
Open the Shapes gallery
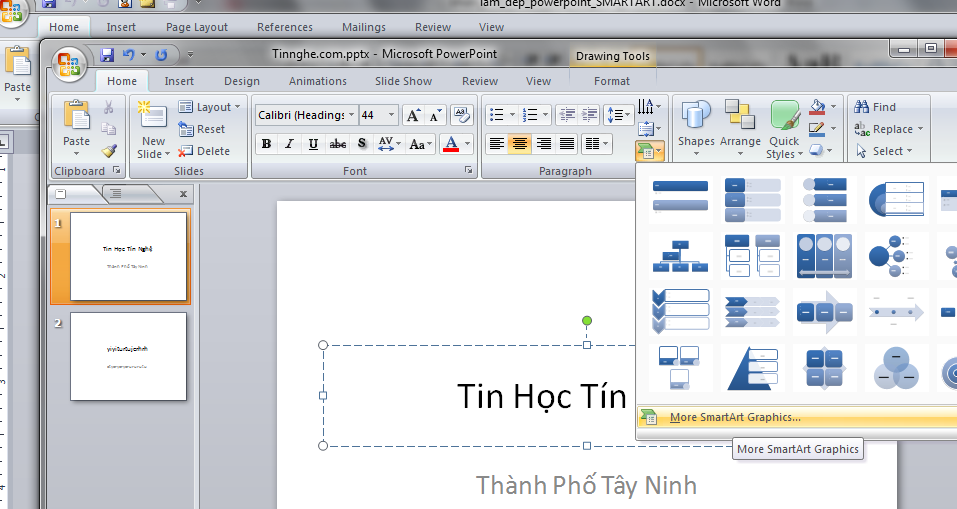(x=696, y=127)
